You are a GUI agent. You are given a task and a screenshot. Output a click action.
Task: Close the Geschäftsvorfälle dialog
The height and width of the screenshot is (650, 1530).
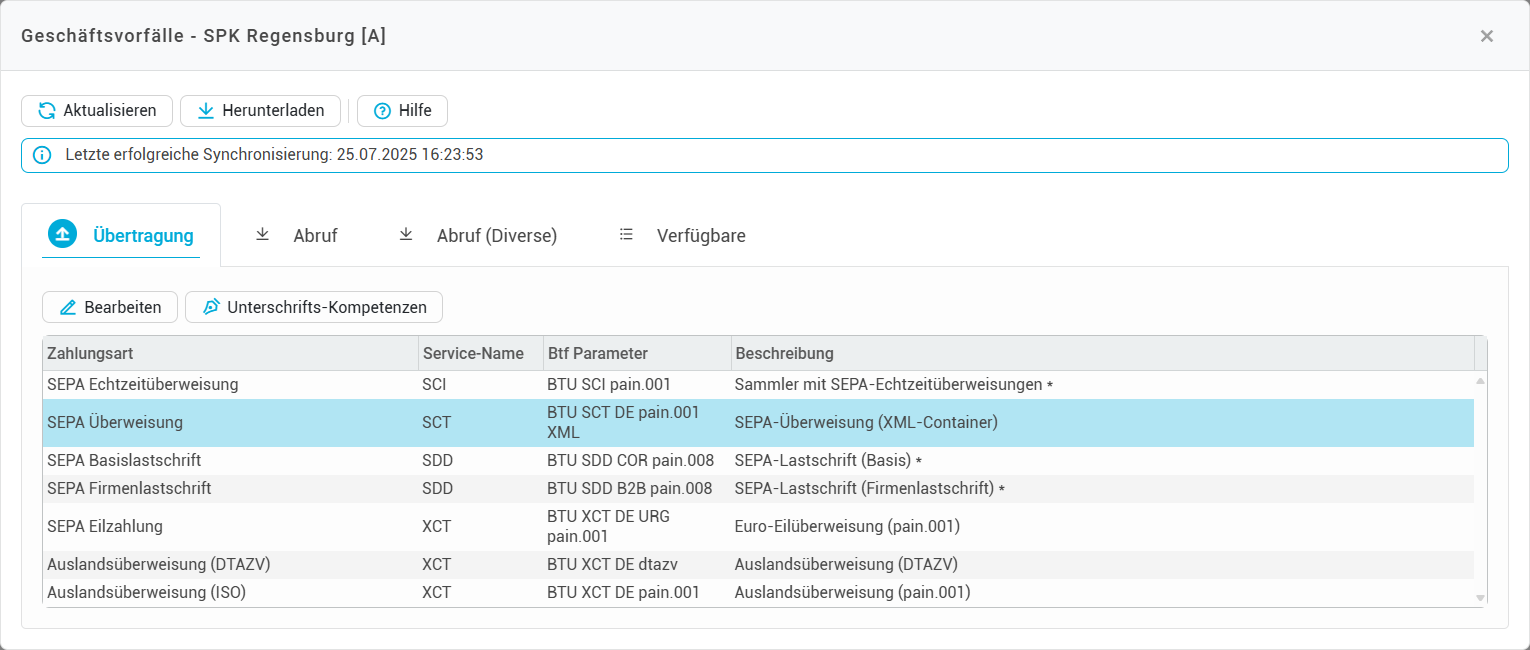pos(1486,36)
